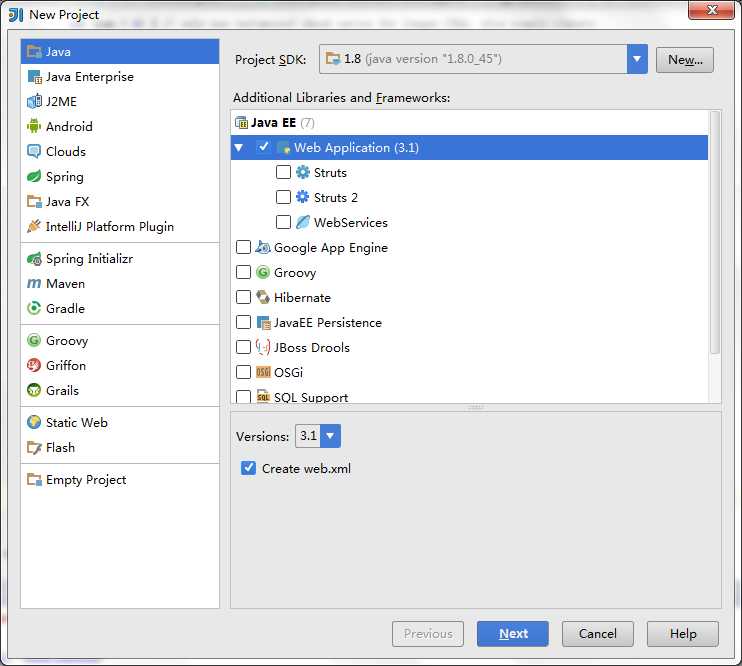Check the Hibernate checkbox
Screen dimensions: 742x666
point(243,297)
